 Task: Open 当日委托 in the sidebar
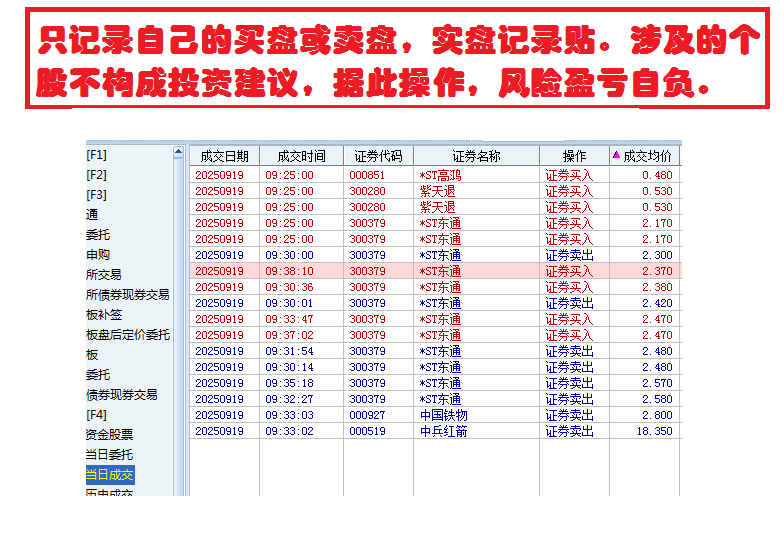click(110, 455)
